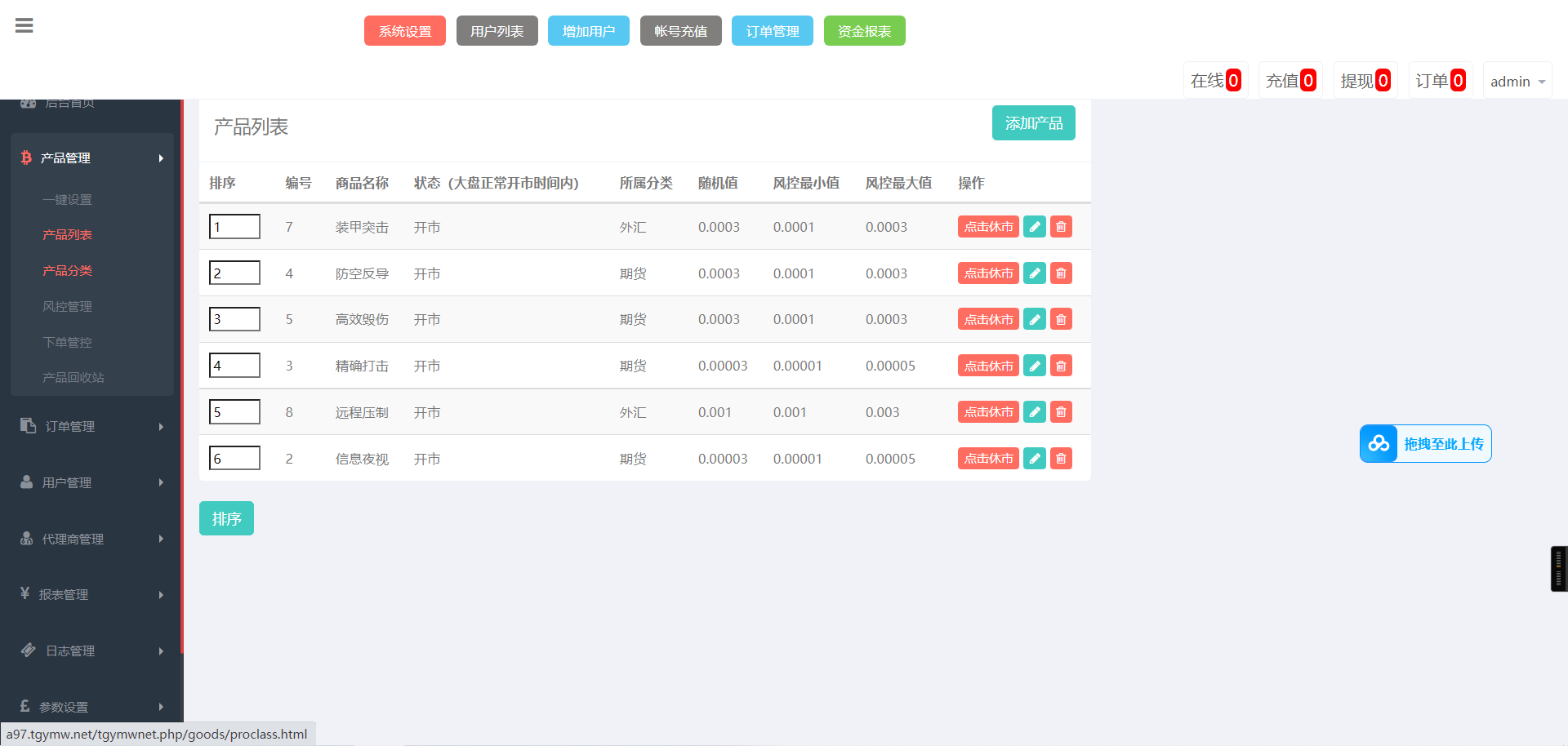Delete 信息夜视 using the trash icon
1568x746 pixels.
click(1061, 459)
